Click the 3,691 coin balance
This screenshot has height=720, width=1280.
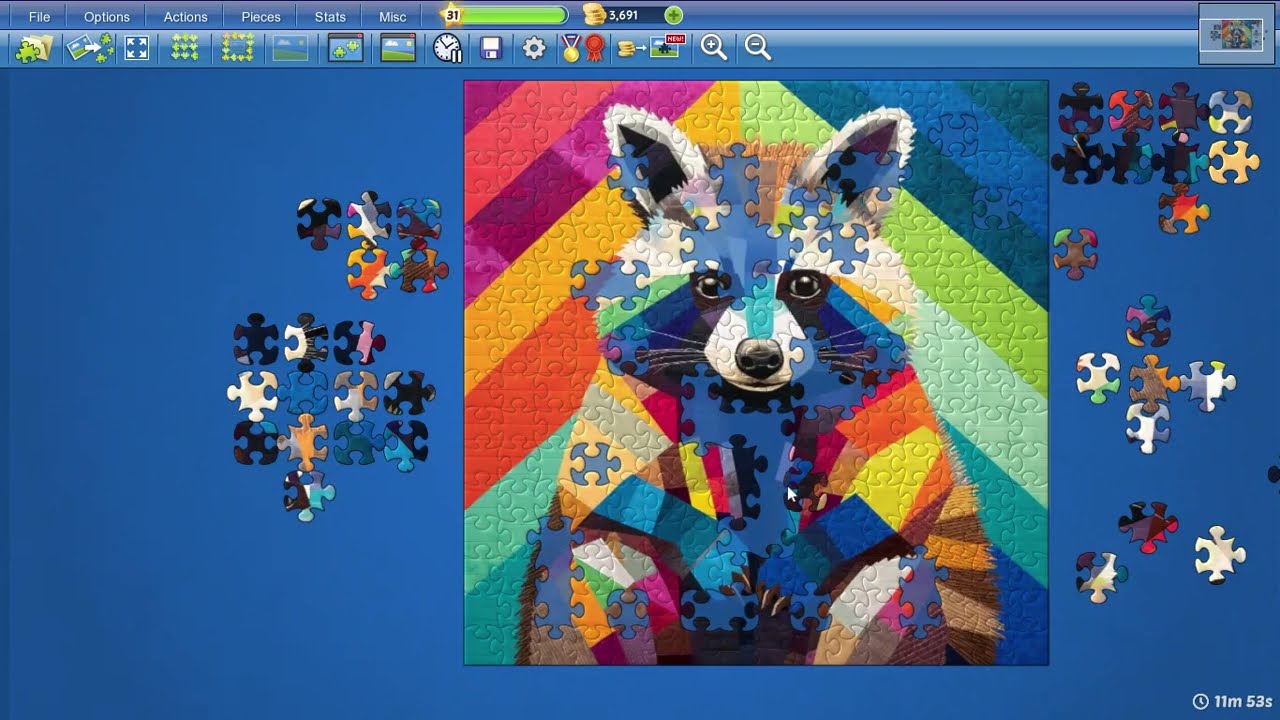click(623, 15)
